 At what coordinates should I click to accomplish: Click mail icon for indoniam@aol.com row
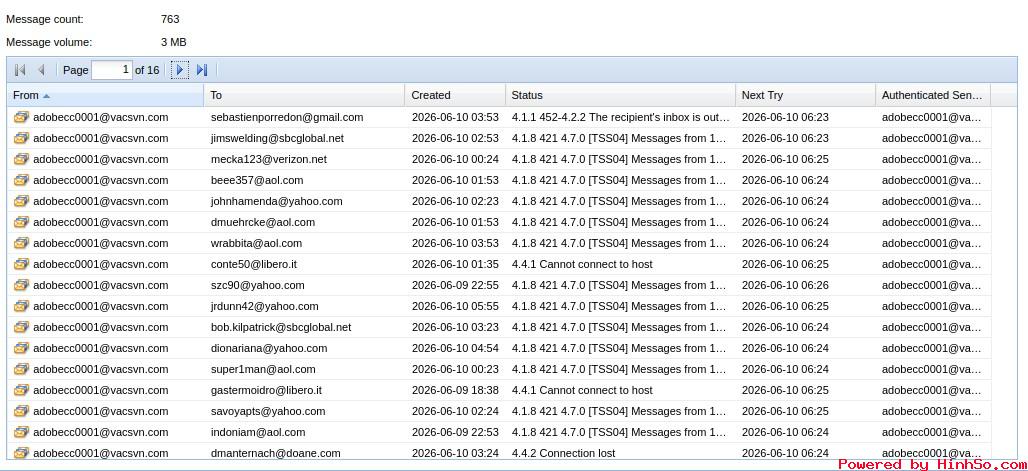[22, 432]
